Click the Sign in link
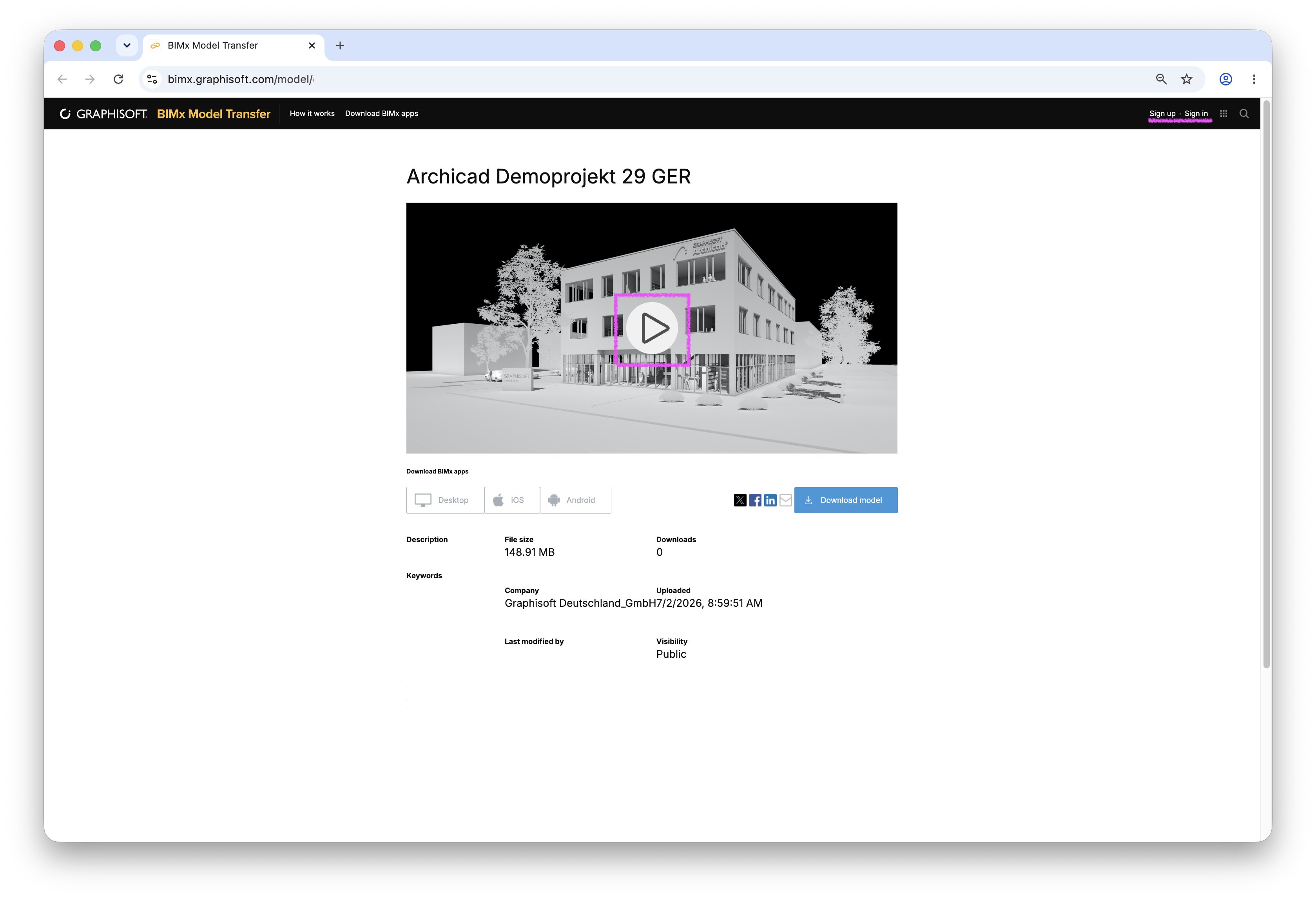Viewport: 1316px width, 900px height. 1196,113
